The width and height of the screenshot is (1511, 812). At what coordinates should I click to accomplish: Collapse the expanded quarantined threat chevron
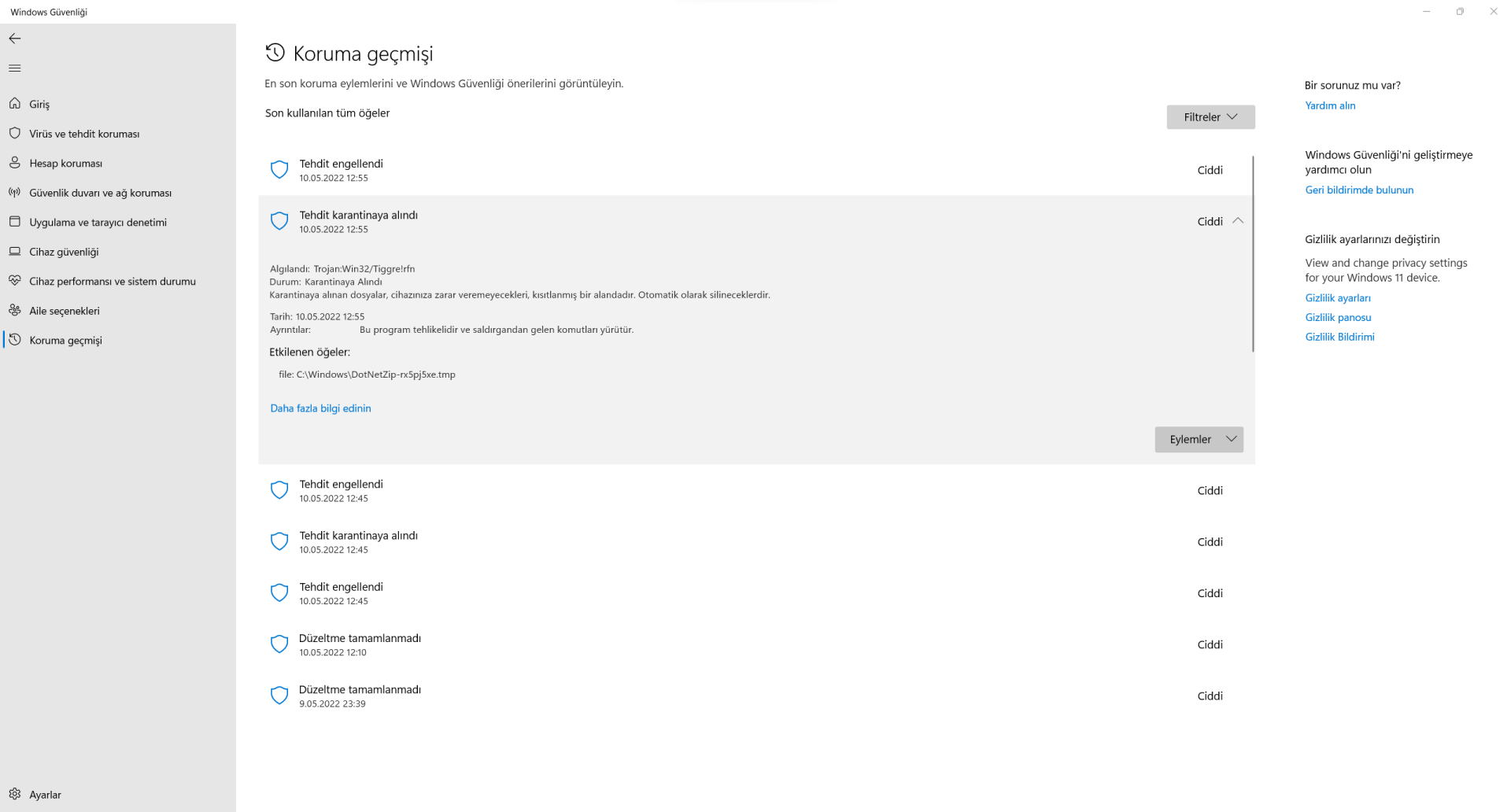[1238, 221]
